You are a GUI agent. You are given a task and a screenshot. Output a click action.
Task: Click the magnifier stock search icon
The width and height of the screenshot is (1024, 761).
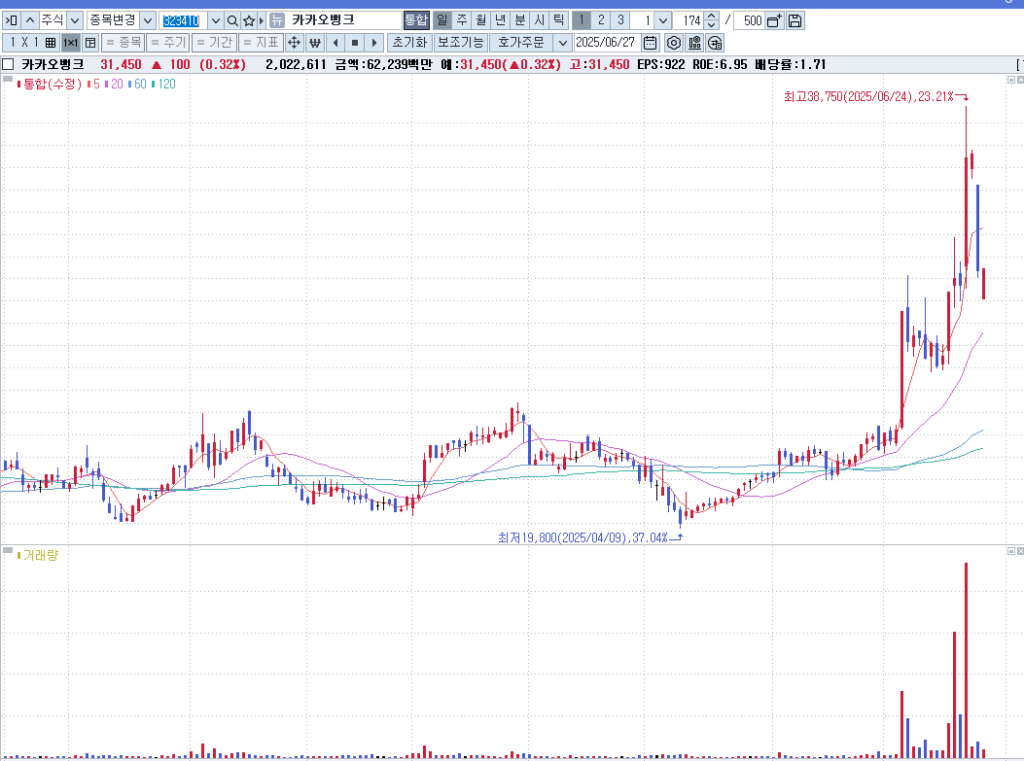(232, 20)
